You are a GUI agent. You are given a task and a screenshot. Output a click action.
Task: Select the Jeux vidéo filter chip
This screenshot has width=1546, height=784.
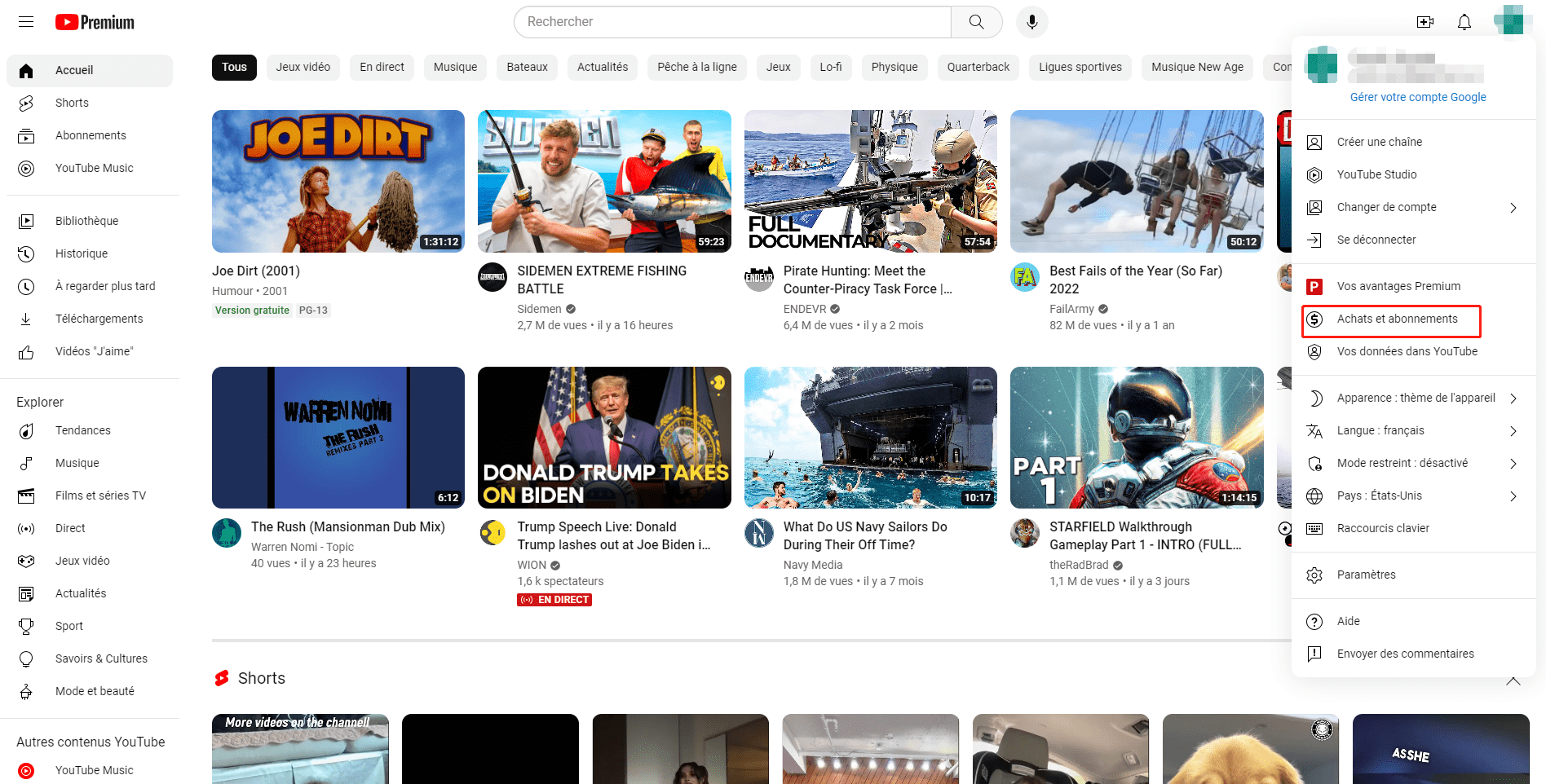click(x=303, y=67)
